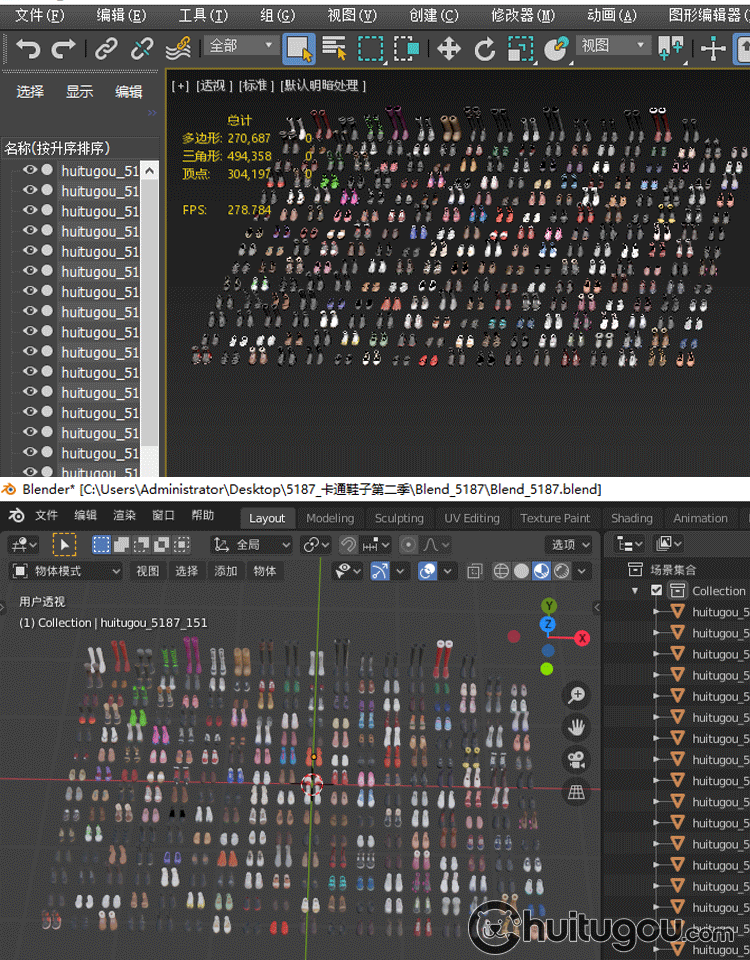Toggle the X-ray icon in Blender header
This screenshot has height=960, width=750.
pos(474,572)
